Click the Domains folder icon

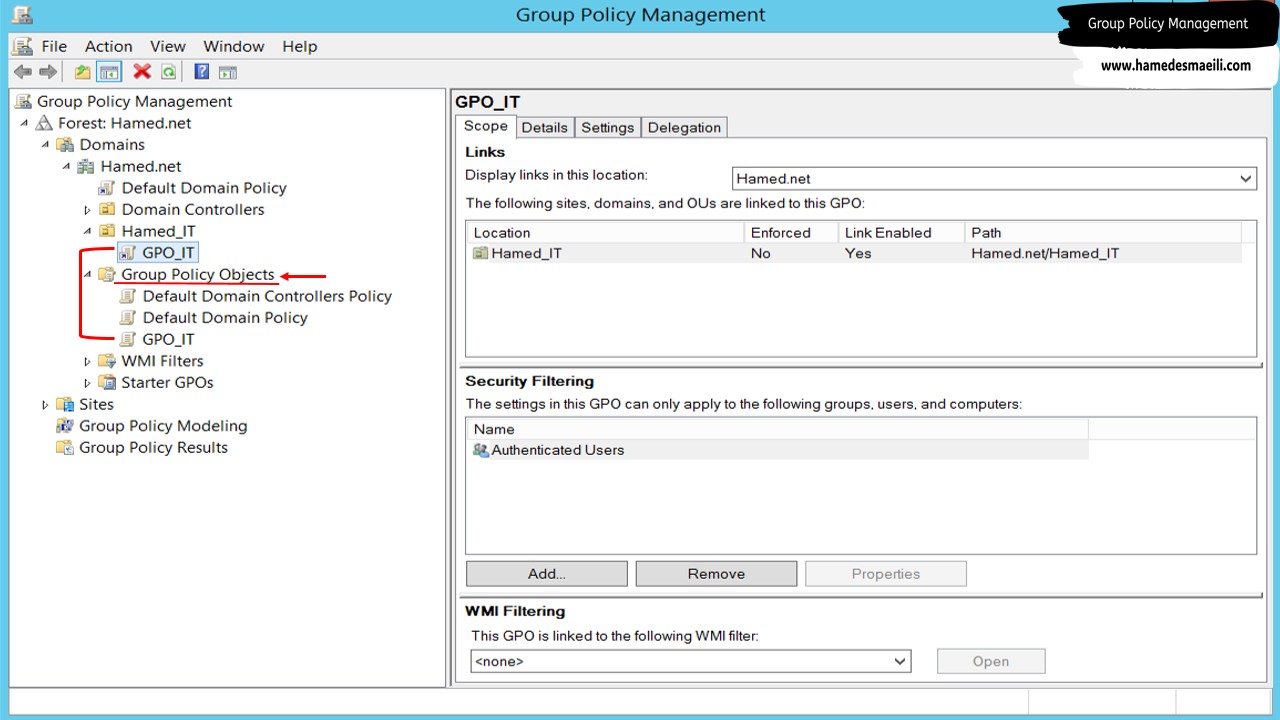click(65, 145)
